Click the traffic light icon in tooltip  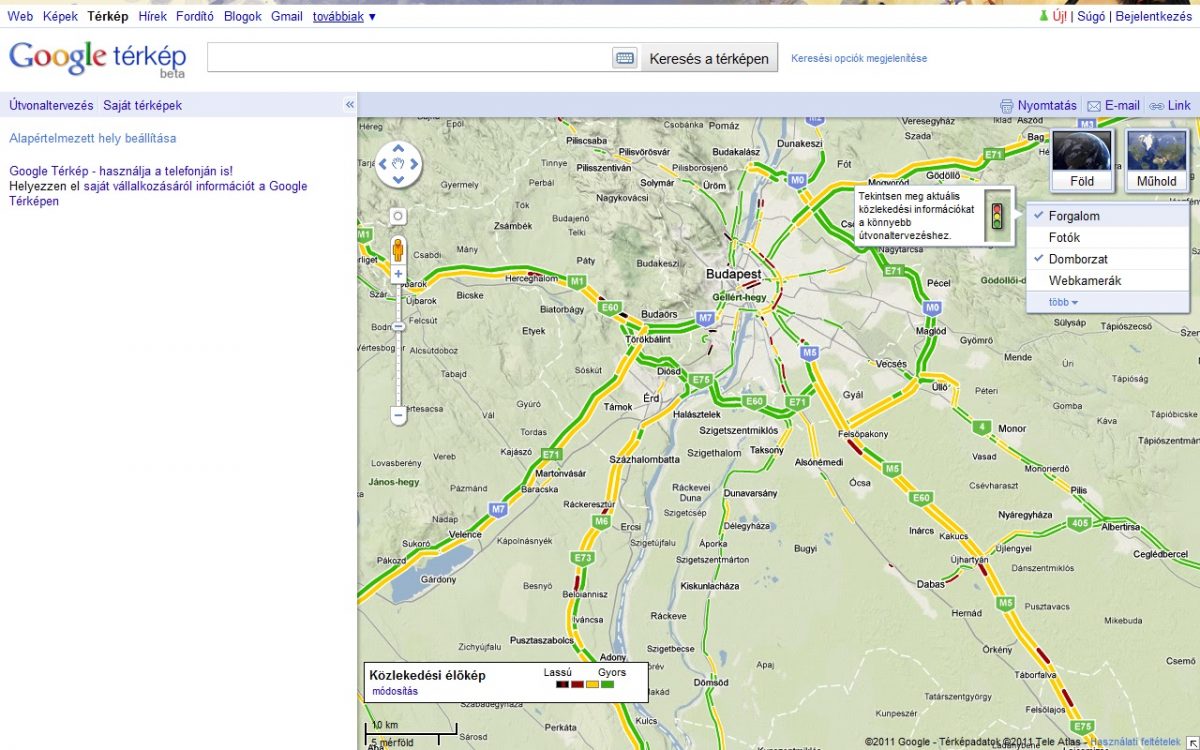995,217
